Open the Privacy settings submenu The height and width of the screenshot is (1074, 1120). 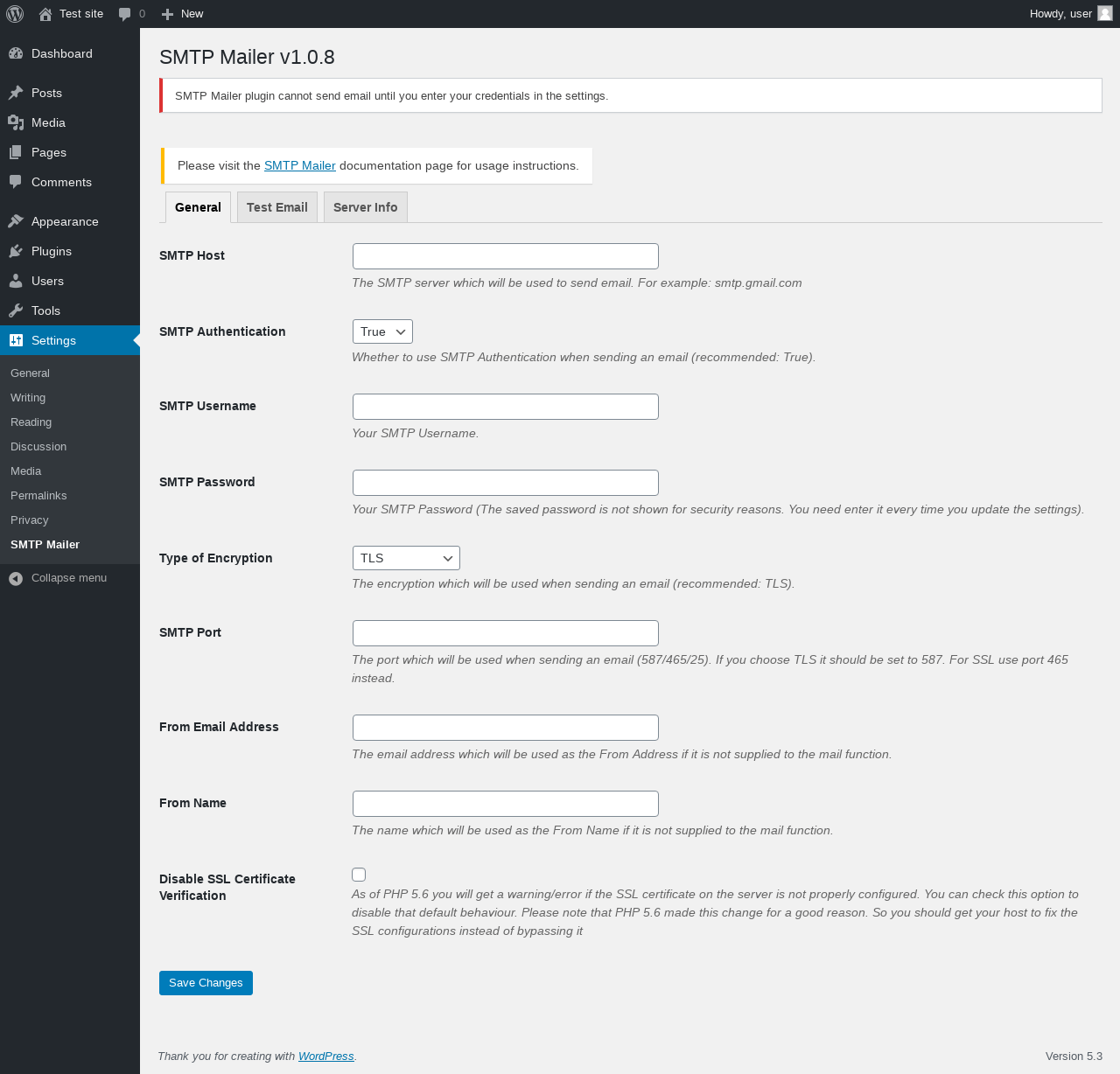[30, 520]
